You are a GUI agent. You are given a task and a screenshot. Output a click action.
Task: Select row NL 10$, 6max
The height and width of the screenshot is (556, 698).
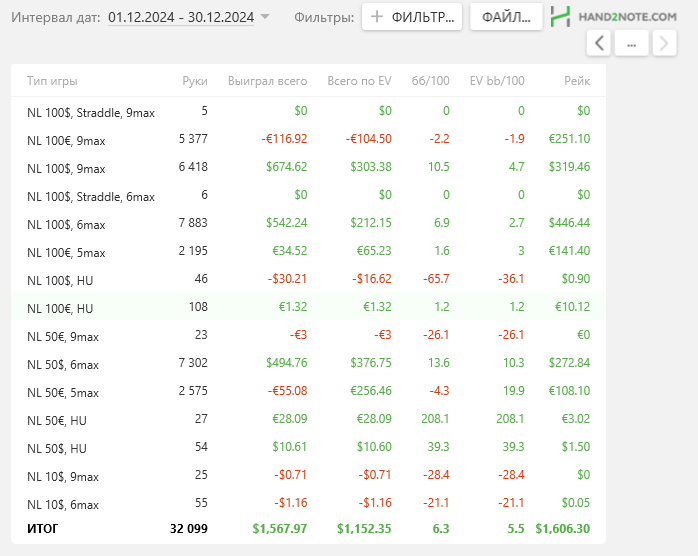pos(308,503)
